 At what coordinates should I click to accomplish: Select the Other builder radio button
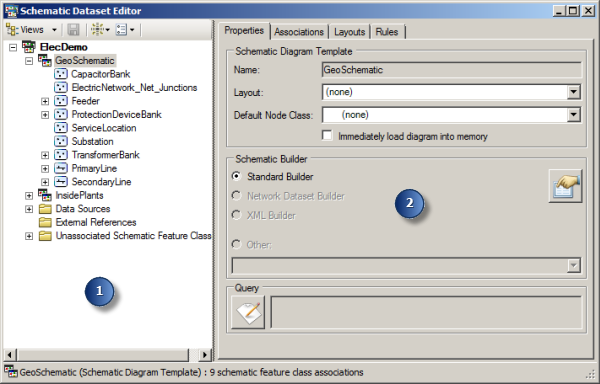(237, 244)
